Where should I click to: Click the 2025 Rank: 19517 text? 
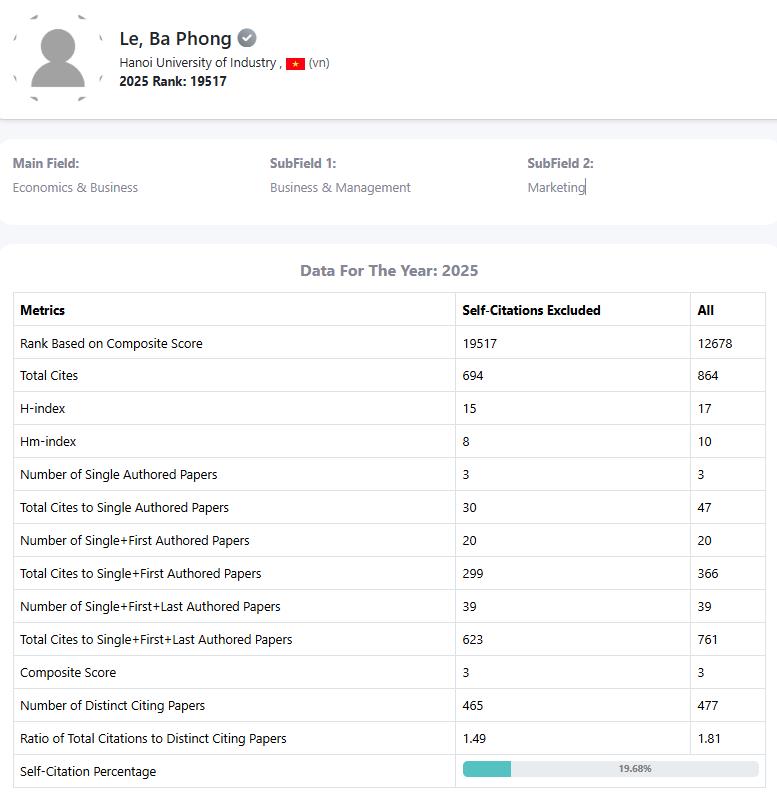[x=173, y=81]
